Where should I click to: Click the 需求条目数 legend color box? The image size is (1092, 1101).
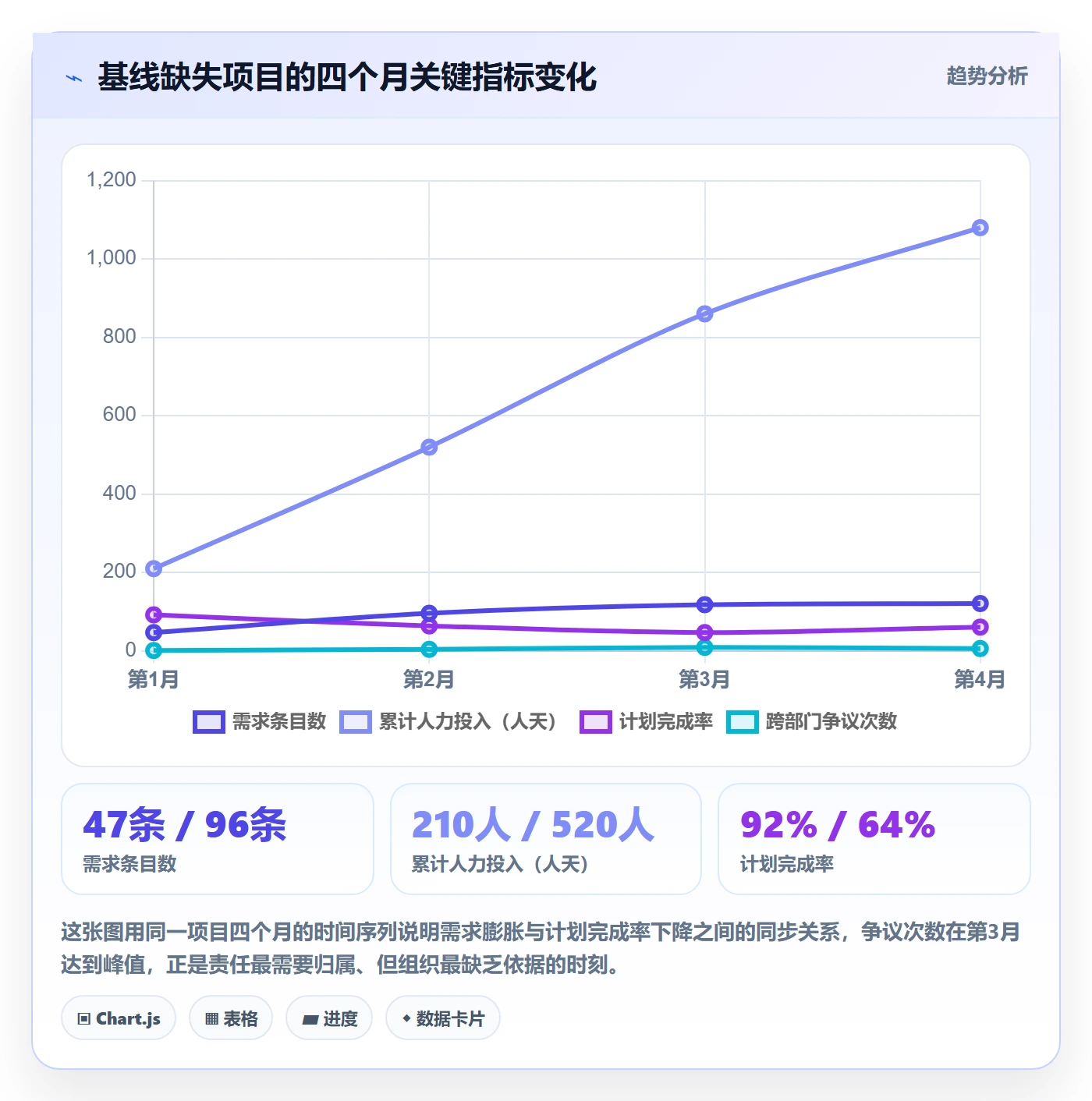[209, 722]
